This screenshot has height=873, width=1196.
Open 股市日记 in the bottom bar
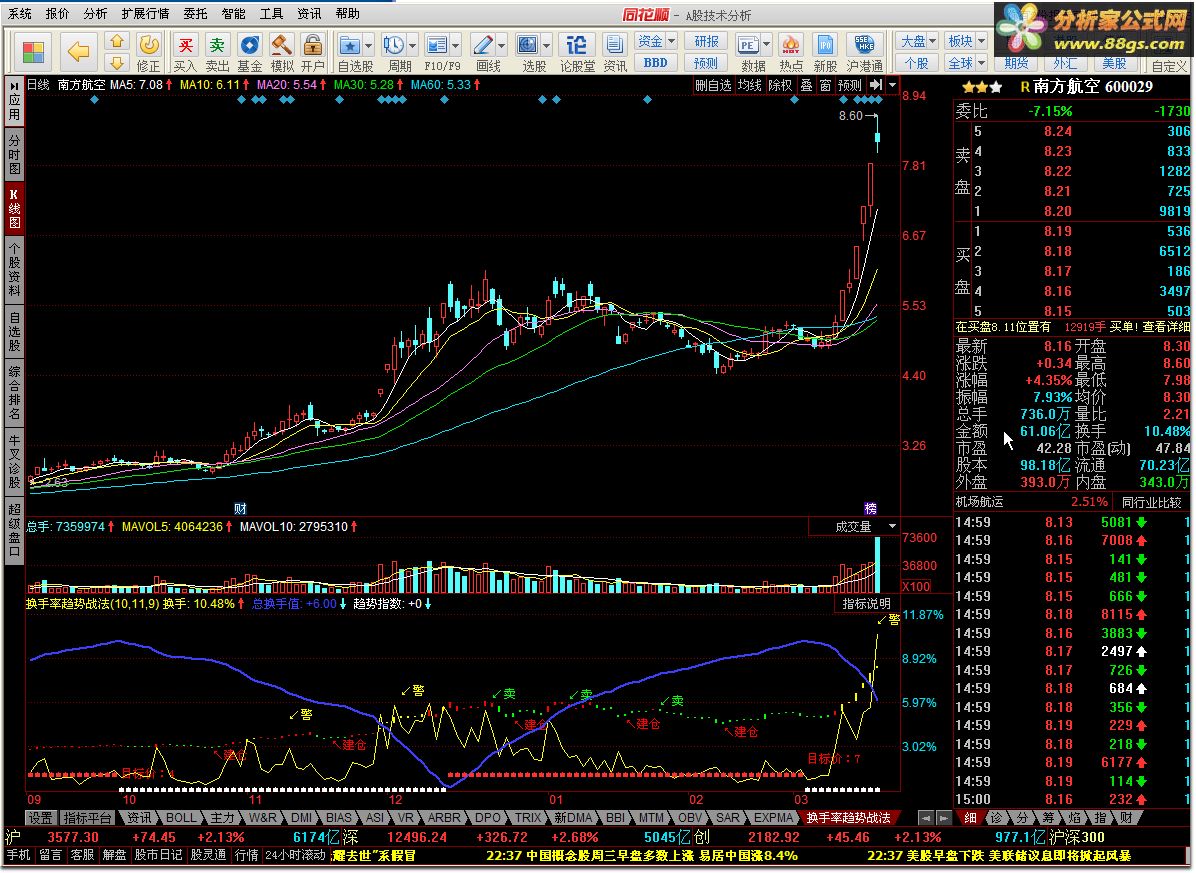click(x=159, y=855)
